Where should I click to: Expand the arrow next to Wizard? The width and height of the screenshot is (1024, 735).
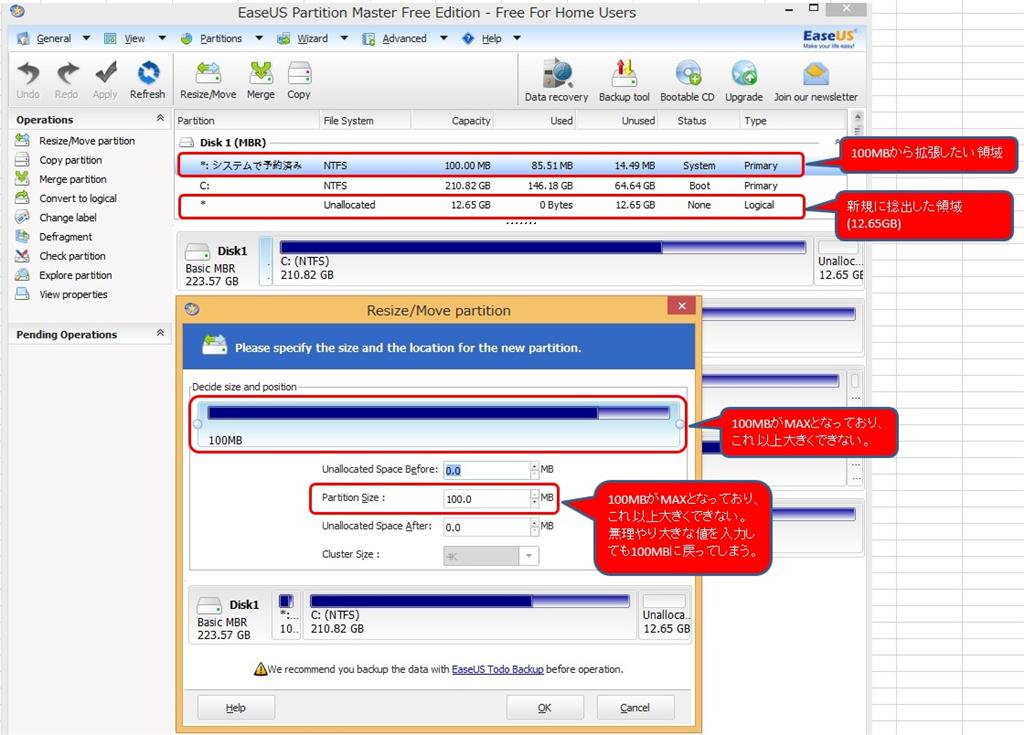(344, 38)
